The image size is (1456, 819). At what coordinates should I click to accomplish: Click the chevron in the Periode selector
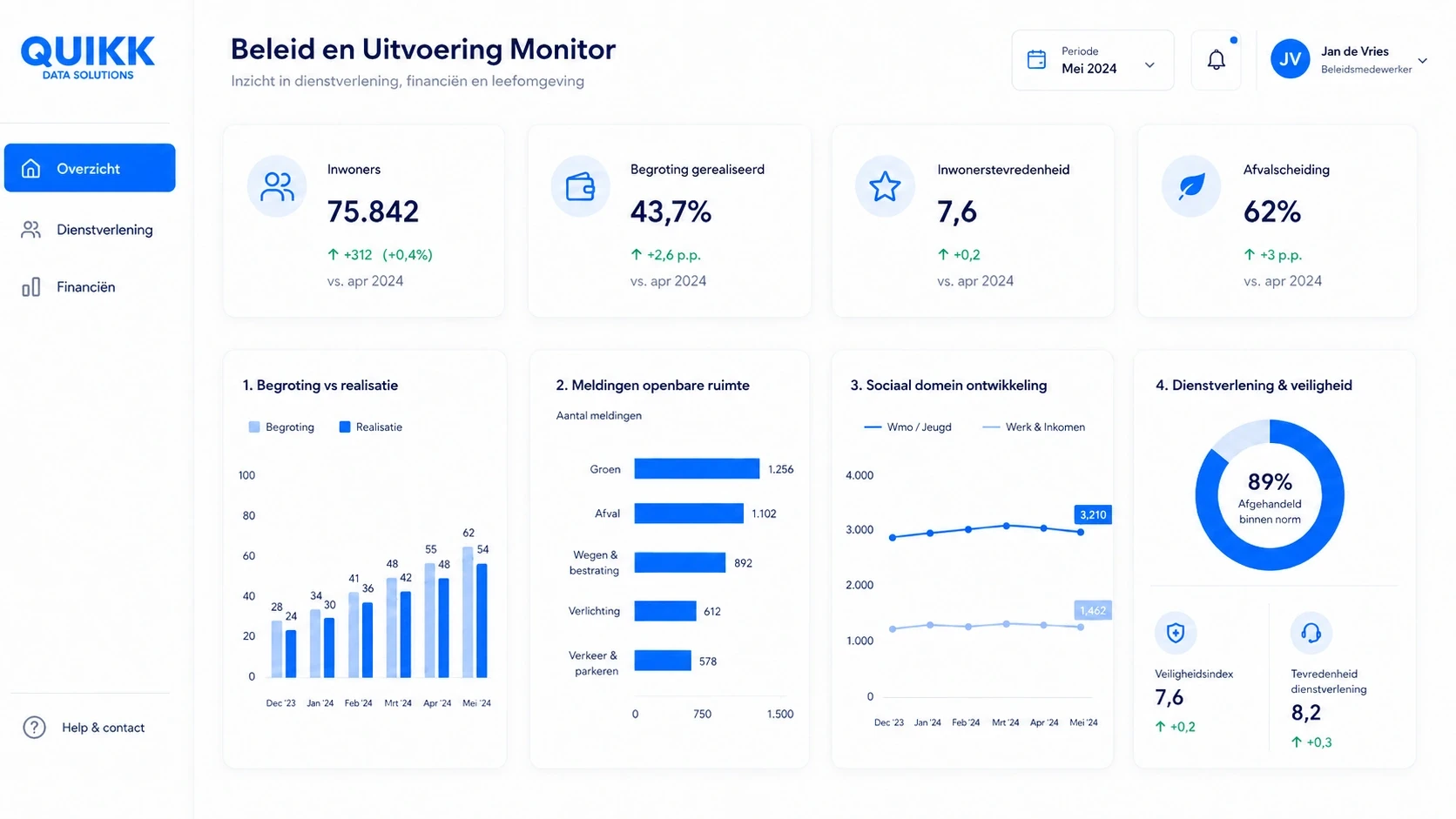tap(1149, 65)
